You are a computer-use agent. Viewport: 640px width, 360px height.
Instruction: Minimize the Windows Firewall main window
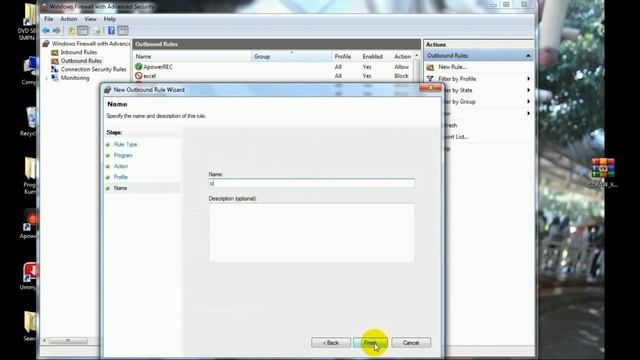tap(493, 4)
